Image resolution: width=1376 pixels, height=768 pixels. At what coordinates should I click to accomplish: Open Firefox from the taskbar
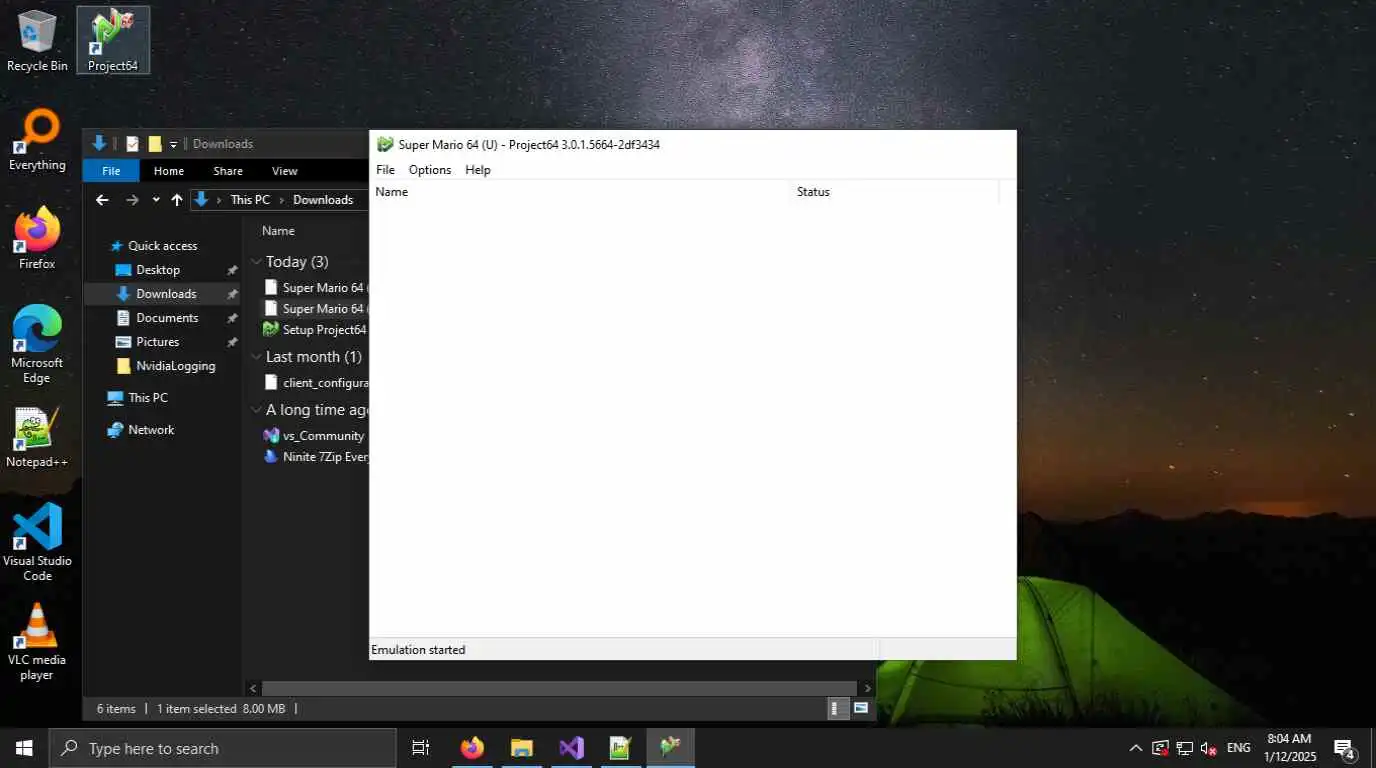tap(472, 748)
